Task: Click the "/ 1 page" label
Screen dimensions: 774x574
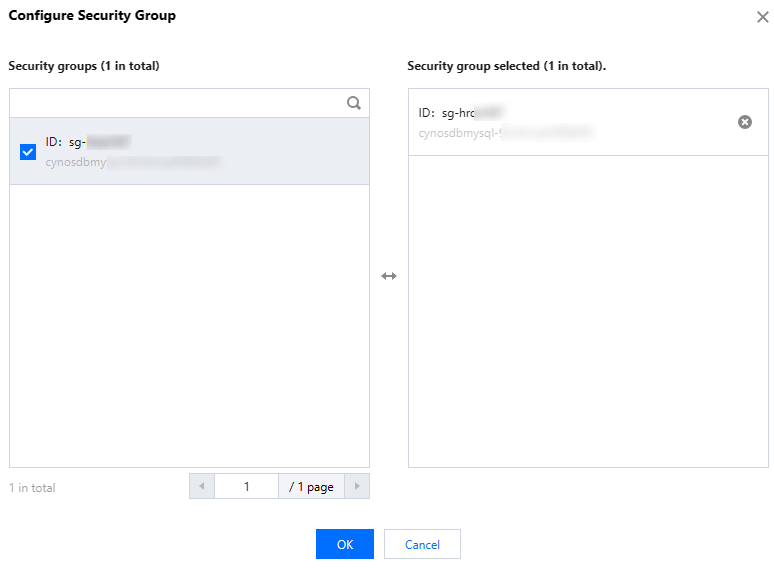Action: [x=311, y=487]
